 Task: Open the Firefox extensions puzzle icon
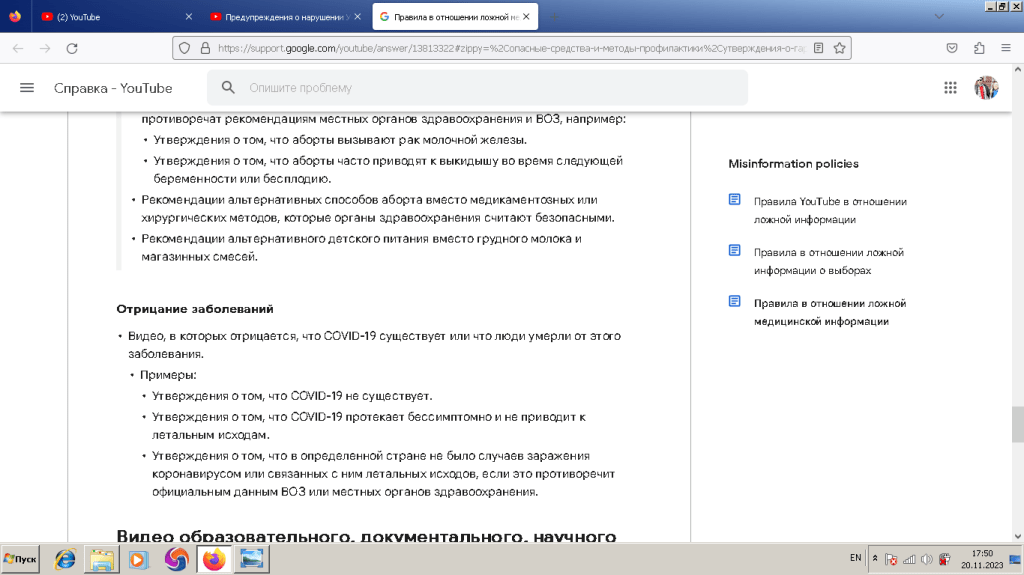tap(979, 48)
